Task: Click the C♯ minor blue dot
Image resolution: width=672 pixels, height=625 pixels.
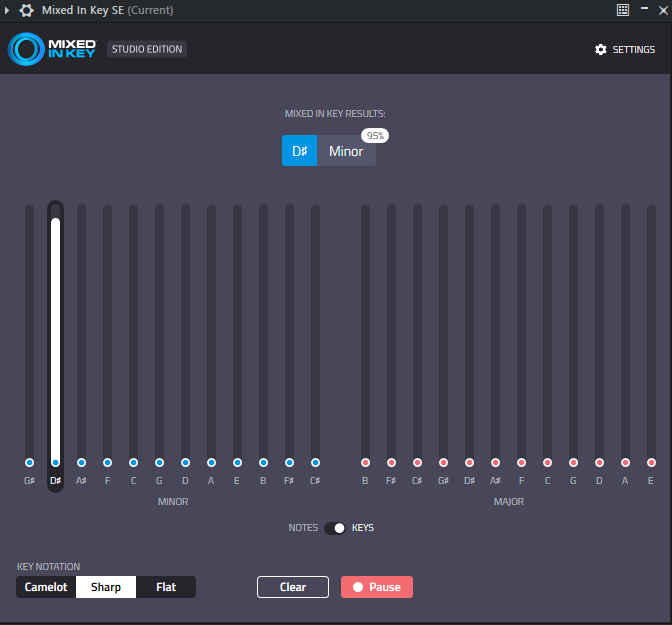Action: click(x=315, y=463)
